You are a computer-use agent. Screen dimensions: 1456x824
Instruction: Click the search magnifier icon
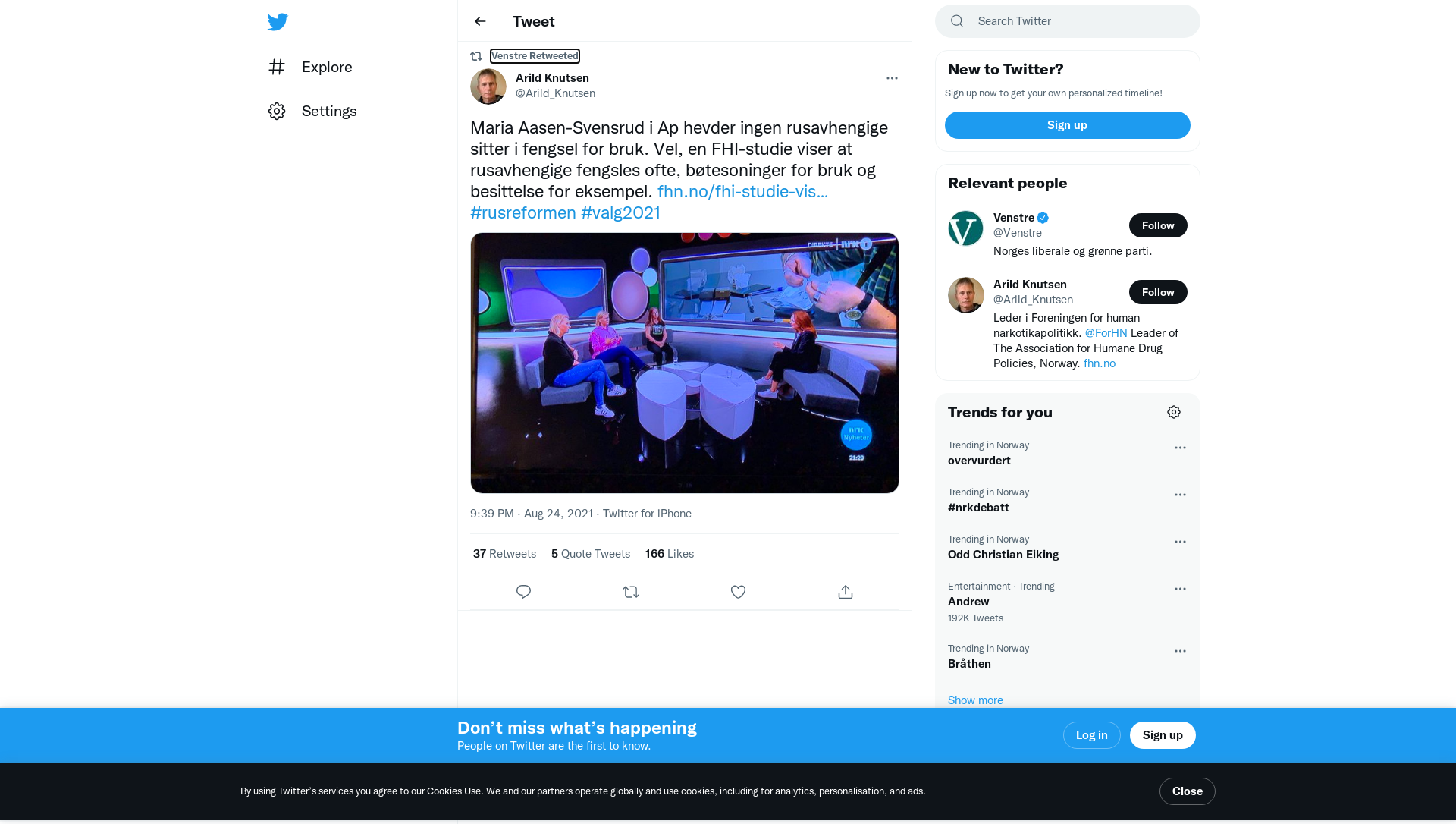coord(957,21)
